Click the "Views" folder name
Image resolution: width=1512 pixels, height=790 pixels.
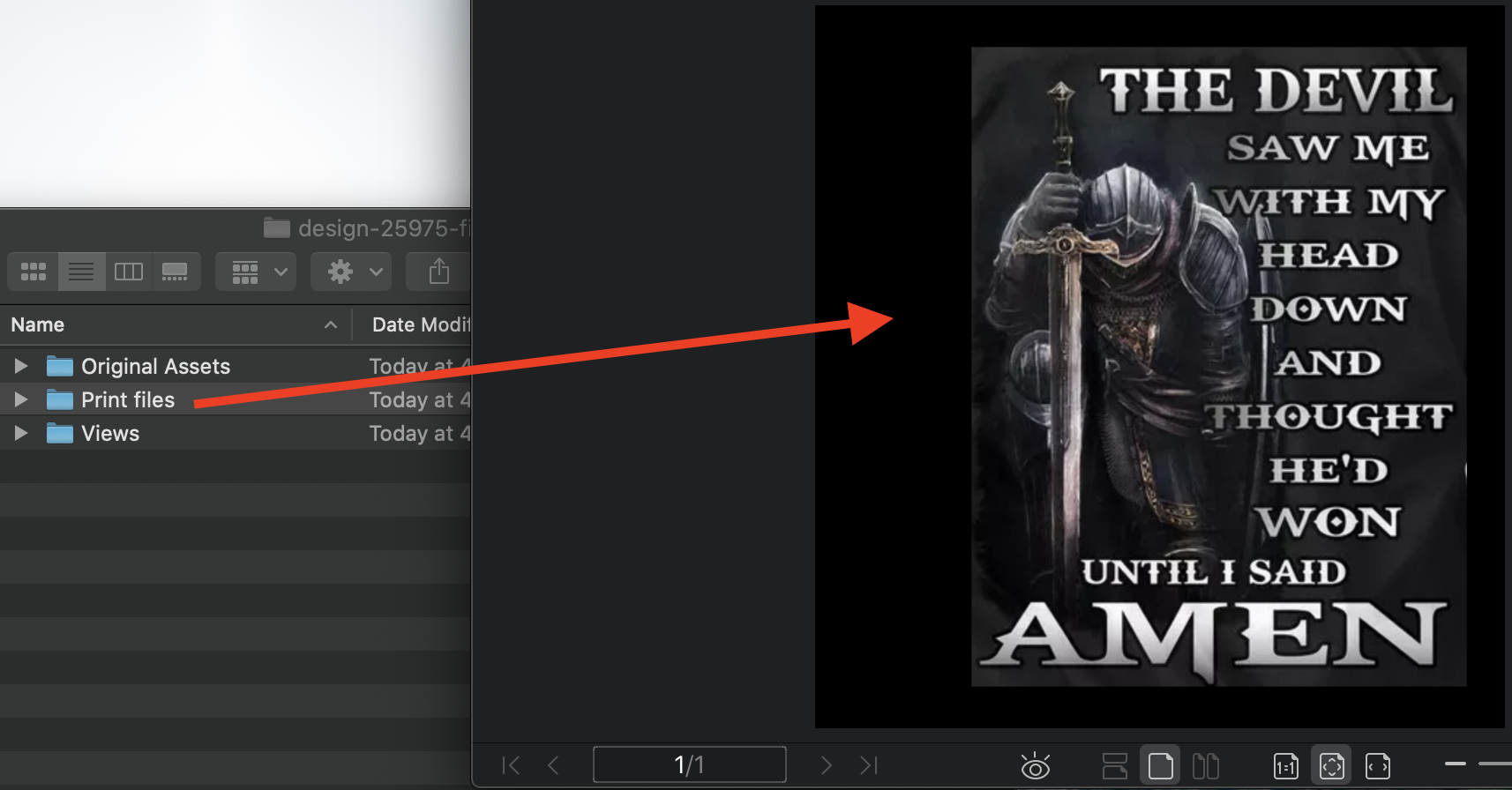point(110,433)
